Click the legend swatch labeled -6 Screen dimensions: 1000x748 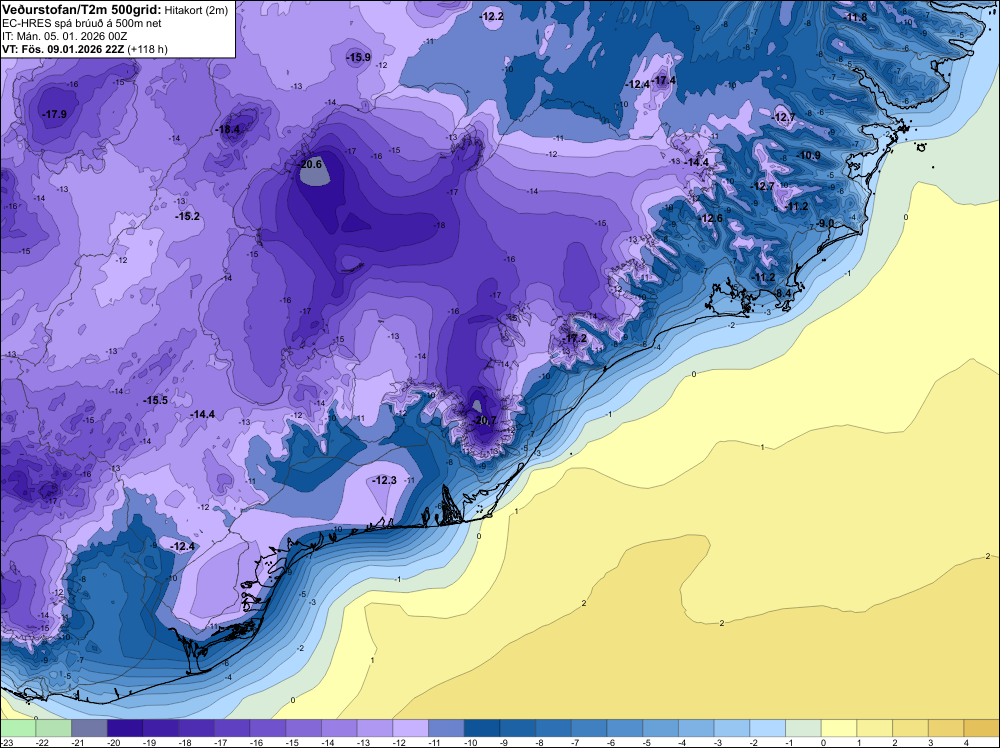[x=625, y=728]
